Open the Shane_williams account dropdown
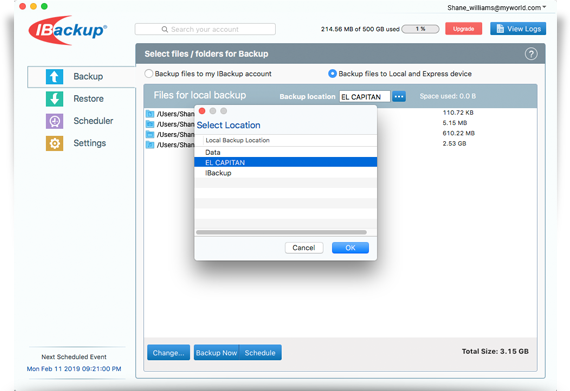Viewport: 570px width, 391px height. pyautogui.click(x=496, y=8)
